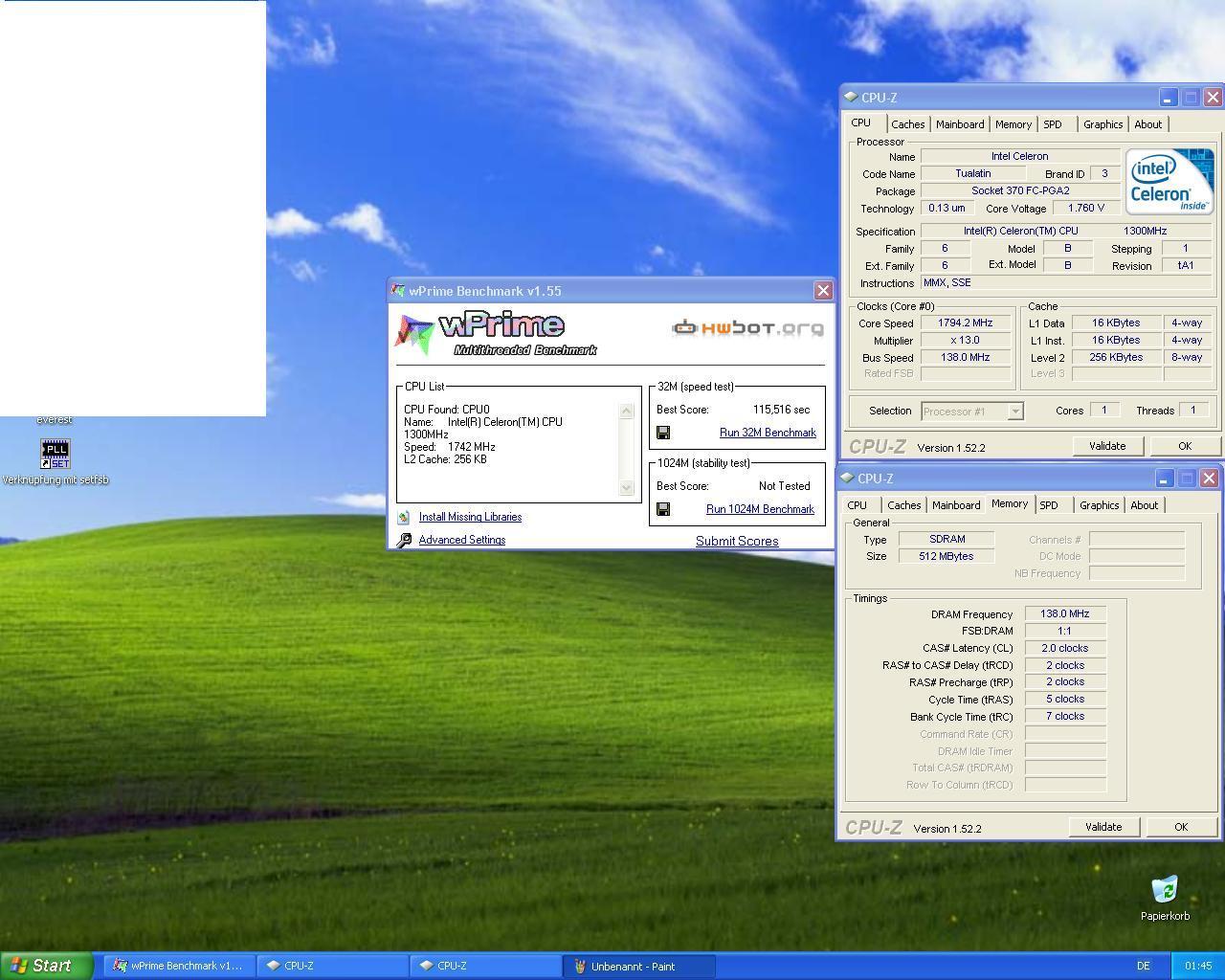The width and height of the screenshot is (1225, 980).
Task: Click OK in upper CPU-Z window
Action: [x=1185, y=446]
